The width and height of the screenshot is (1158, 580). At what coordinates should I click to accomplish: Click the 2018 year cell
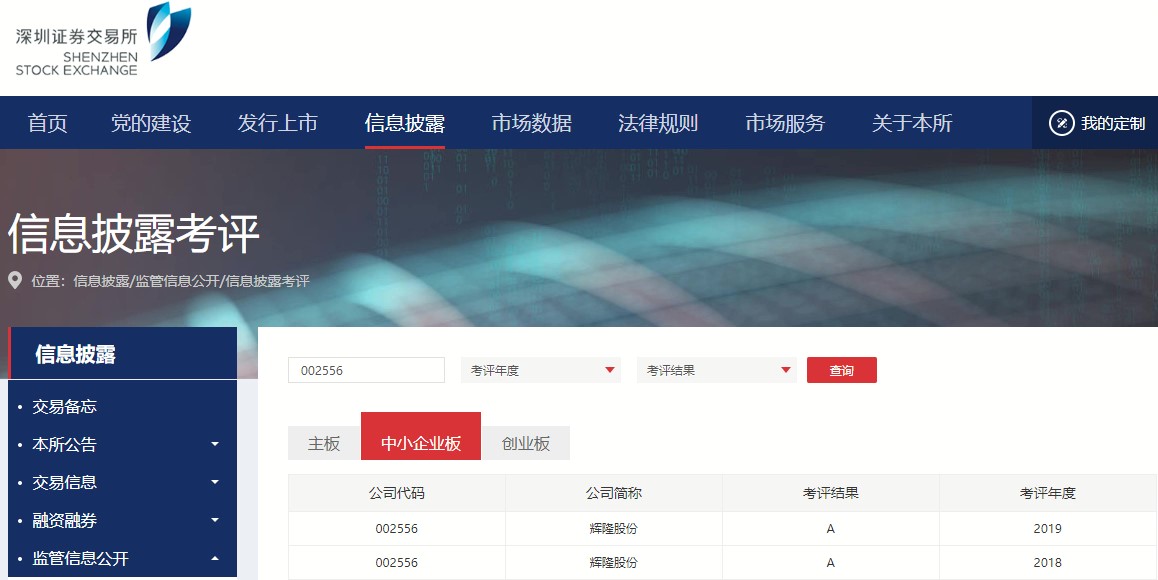click(x=1048, y=563)
